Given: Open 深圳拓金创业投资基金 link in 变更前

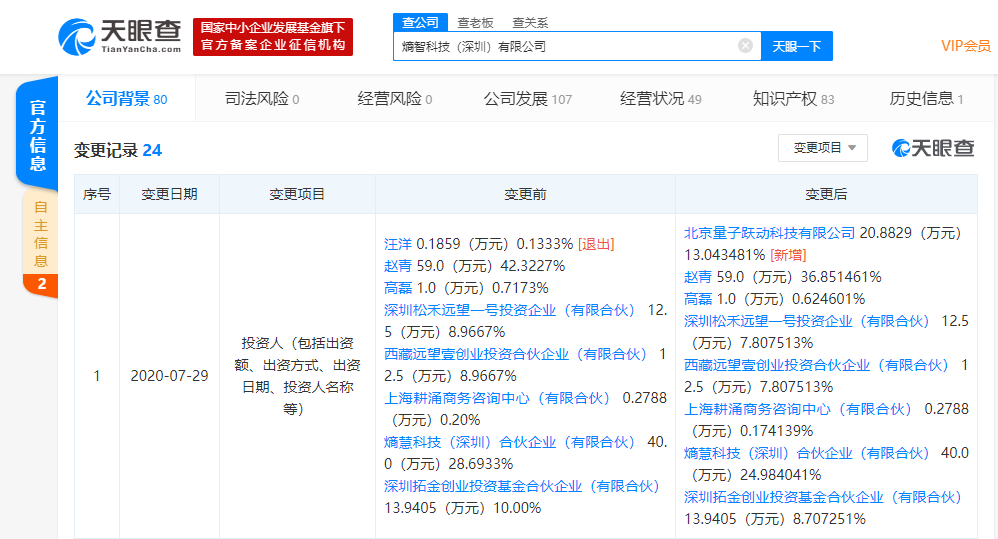Looking at the screenshot, I should click(522, 486).
